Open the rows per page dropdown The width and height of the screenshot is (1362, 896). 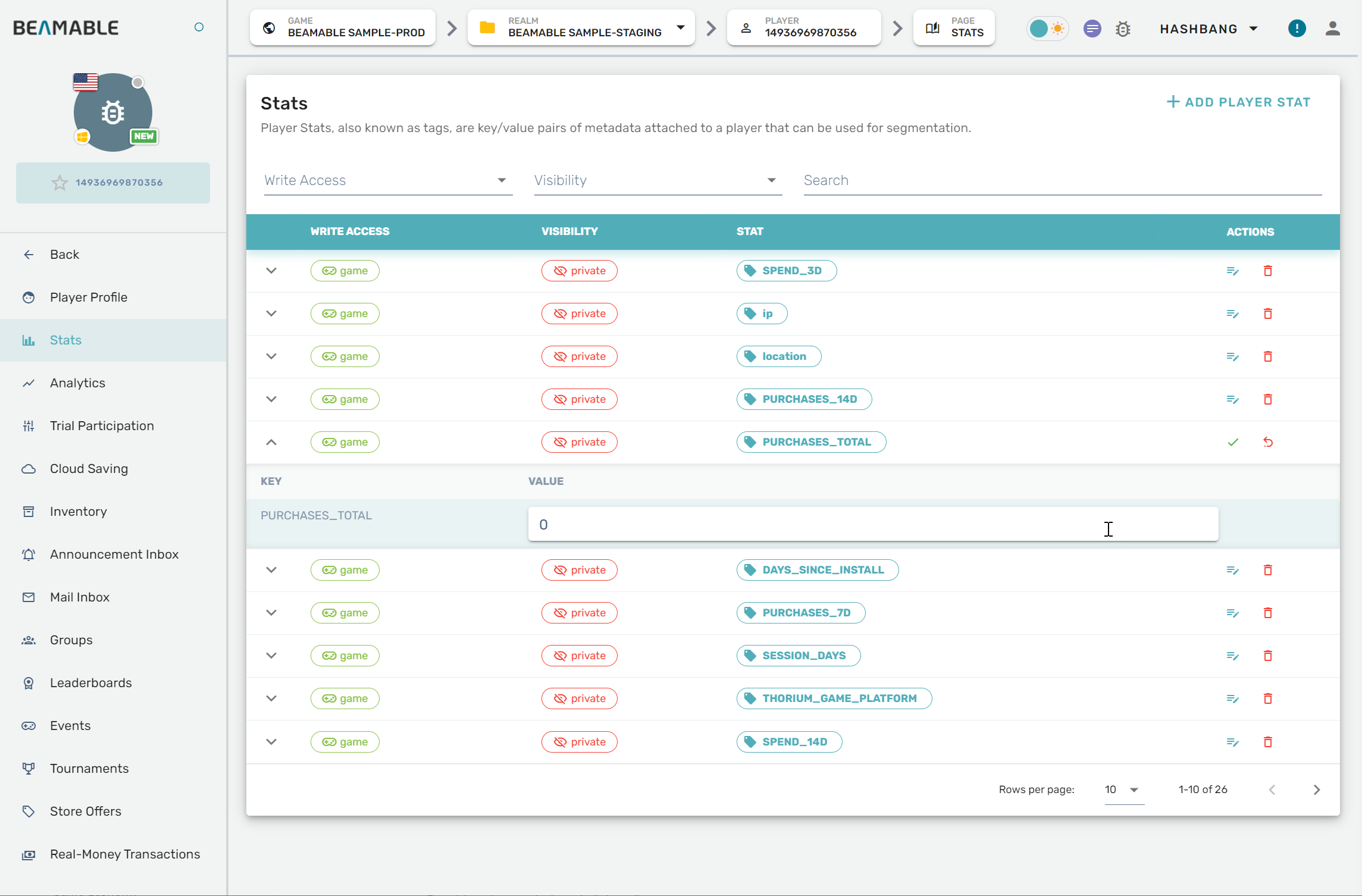tap(1123, 790)
